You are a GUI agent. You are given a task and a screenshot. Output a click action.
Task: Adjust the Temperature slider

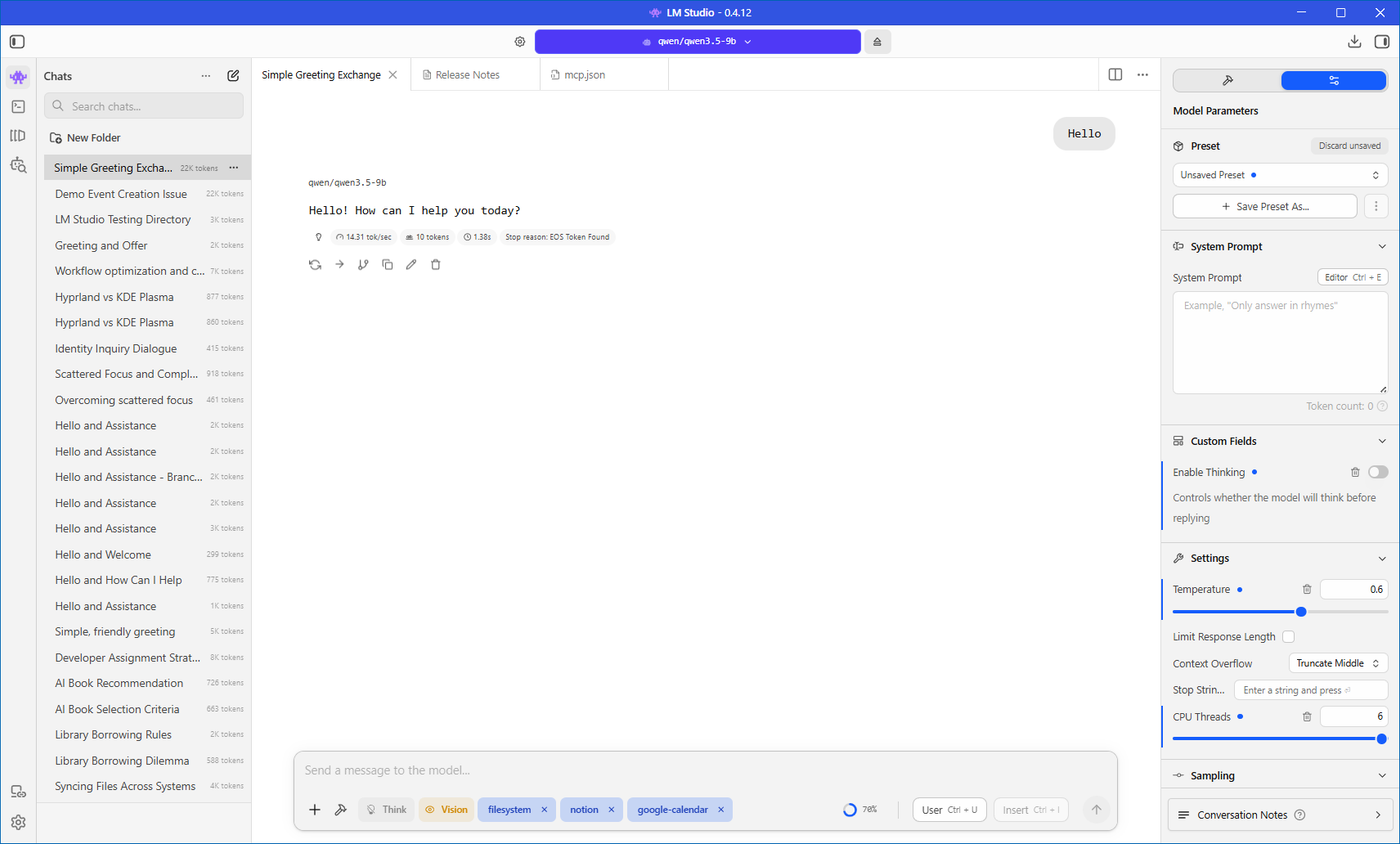click(x=1280, y=611)
